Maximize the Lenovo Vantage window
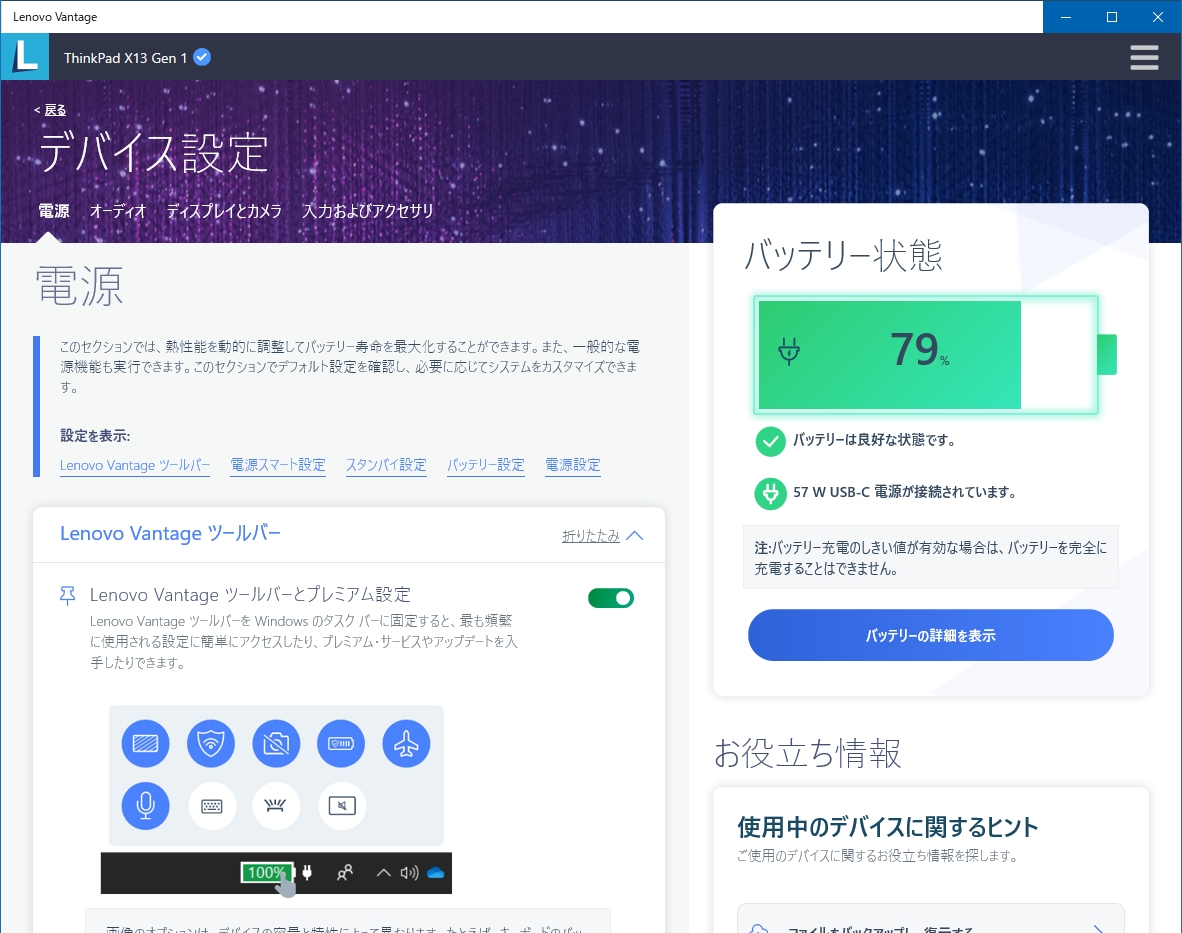The image size is (1182, 933). [x=1111, y=17]
